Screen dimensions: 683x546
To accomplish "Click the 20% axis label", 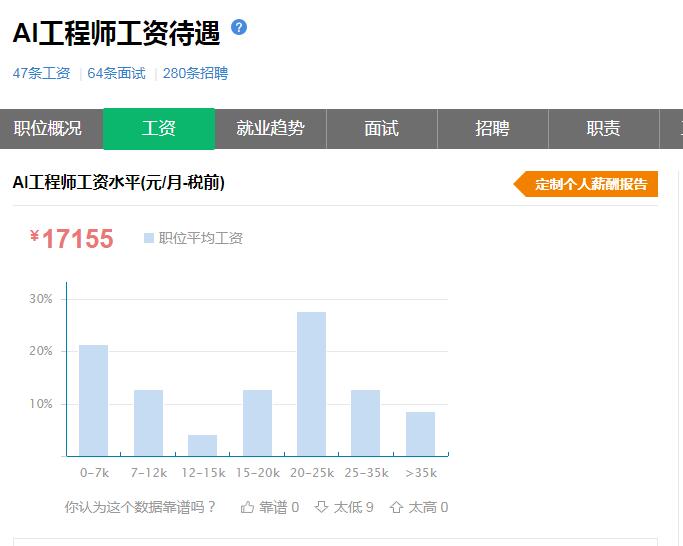I will 41,351.
